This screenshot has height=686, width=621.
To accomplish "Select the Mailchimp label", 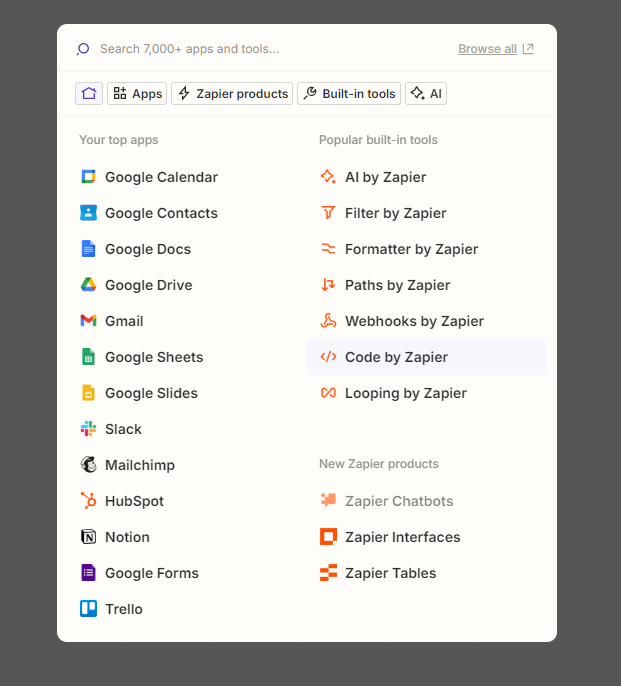I will click(x=140, y=465).
